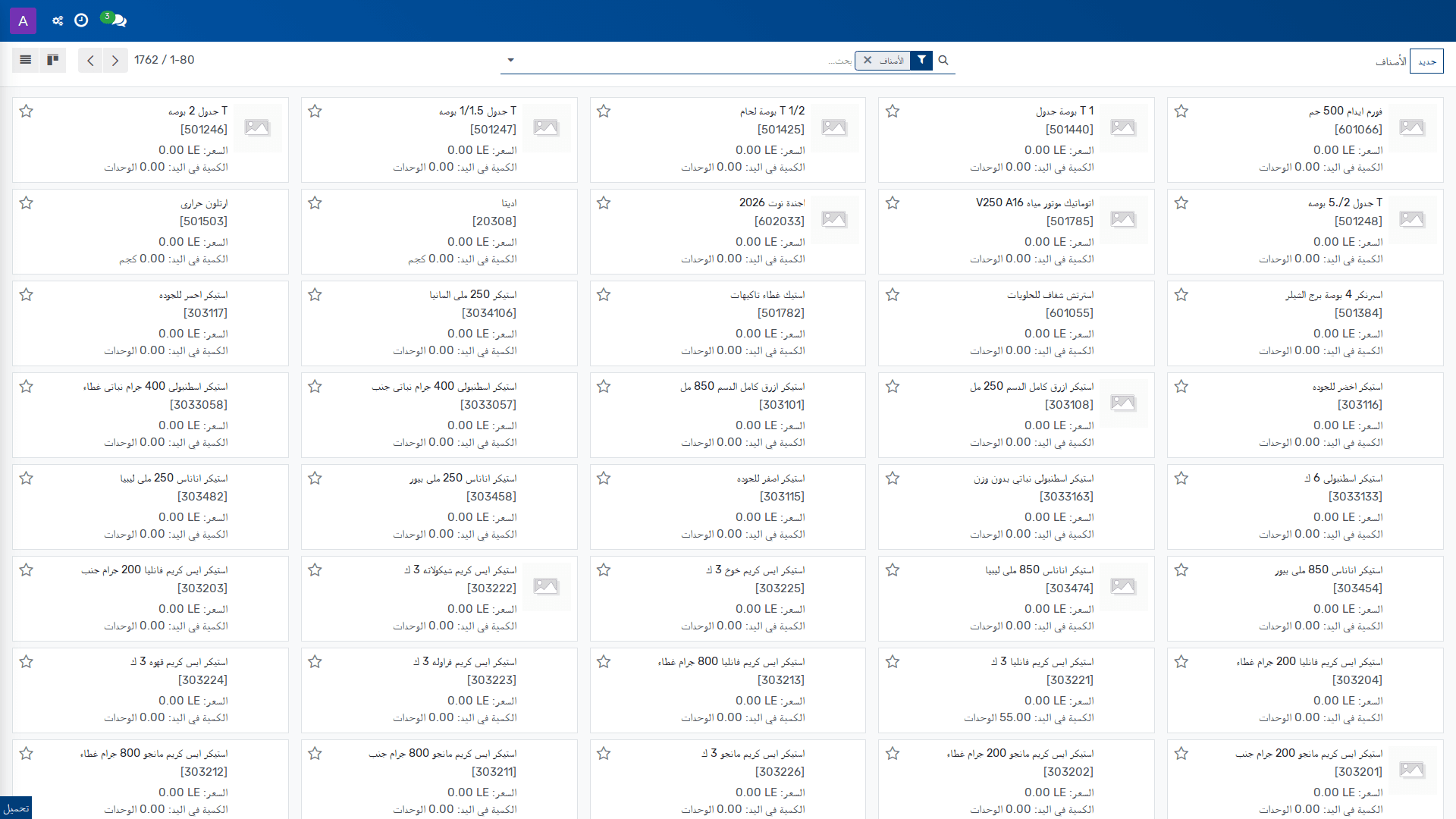Viewport: 1456px width, 819px height.
Task: Open the activities clock icon
Action: (x=81, y=20)
